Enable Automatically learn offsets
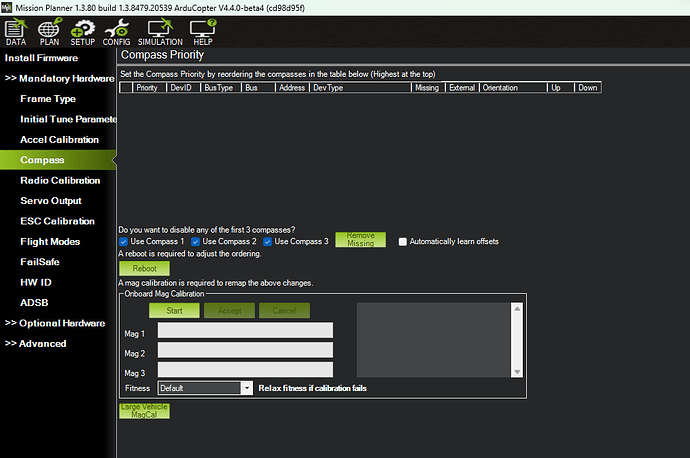This screenshot has height=458, width=690. (x=403, y=242)
